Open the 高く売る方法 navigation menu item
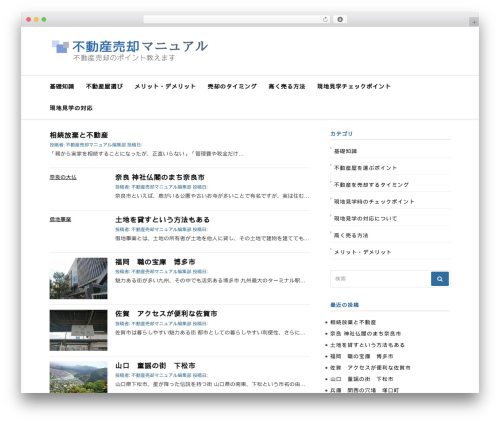This screenshot has width=500, height=423. [x=287, y=86]
